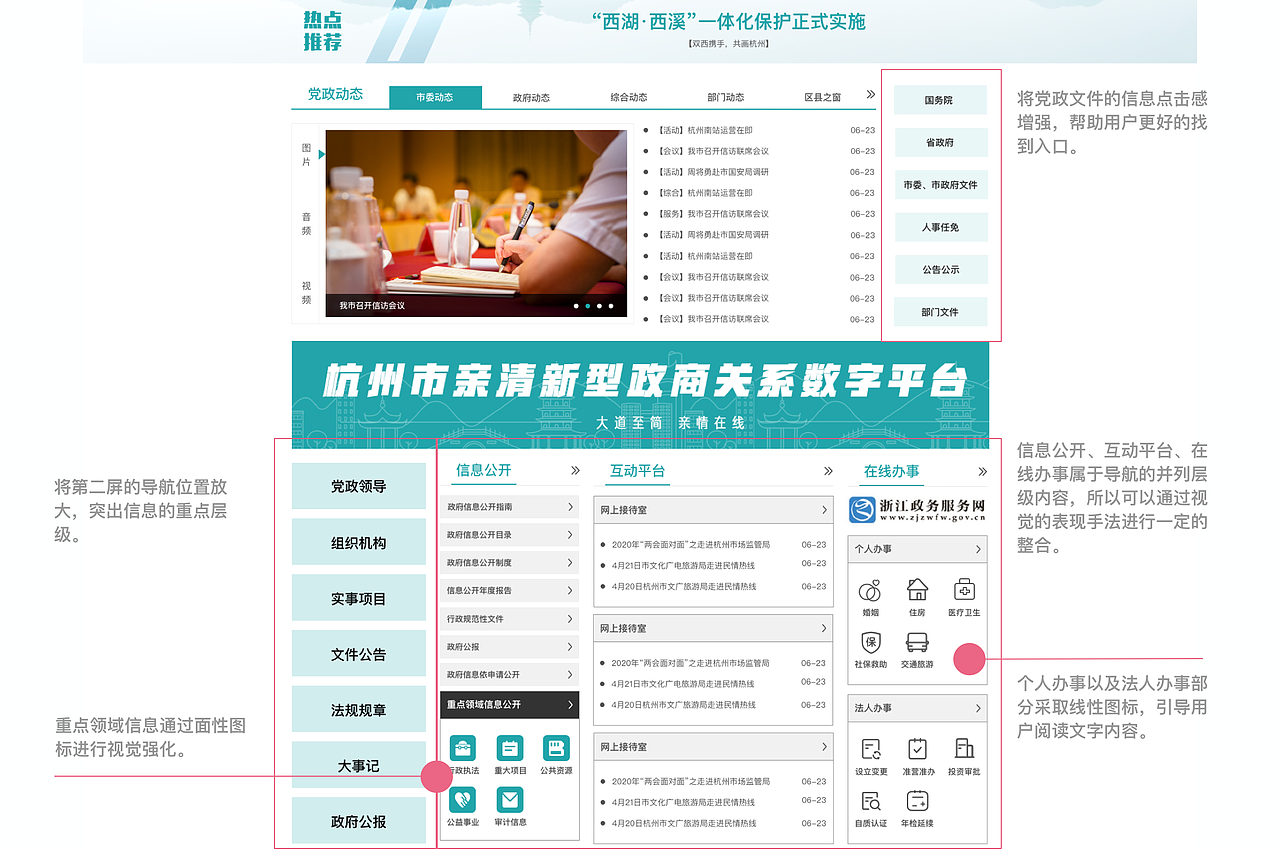Switch to the 政府动态 tab
The height and width of the screenshot is (849, 1280).
click(531, 97)
